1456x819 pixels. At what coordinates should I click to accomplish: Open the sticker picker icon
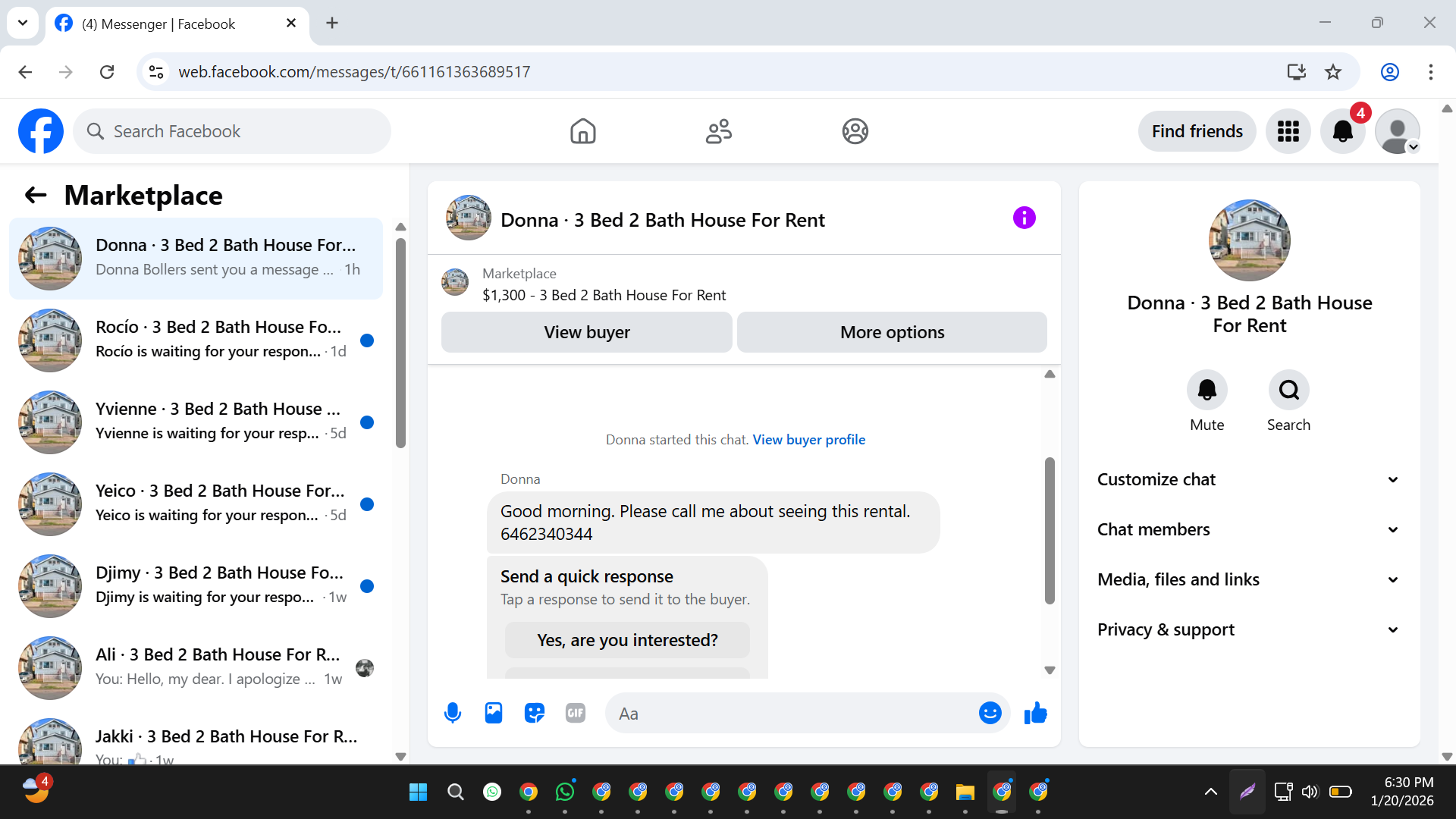pos(535,713)
